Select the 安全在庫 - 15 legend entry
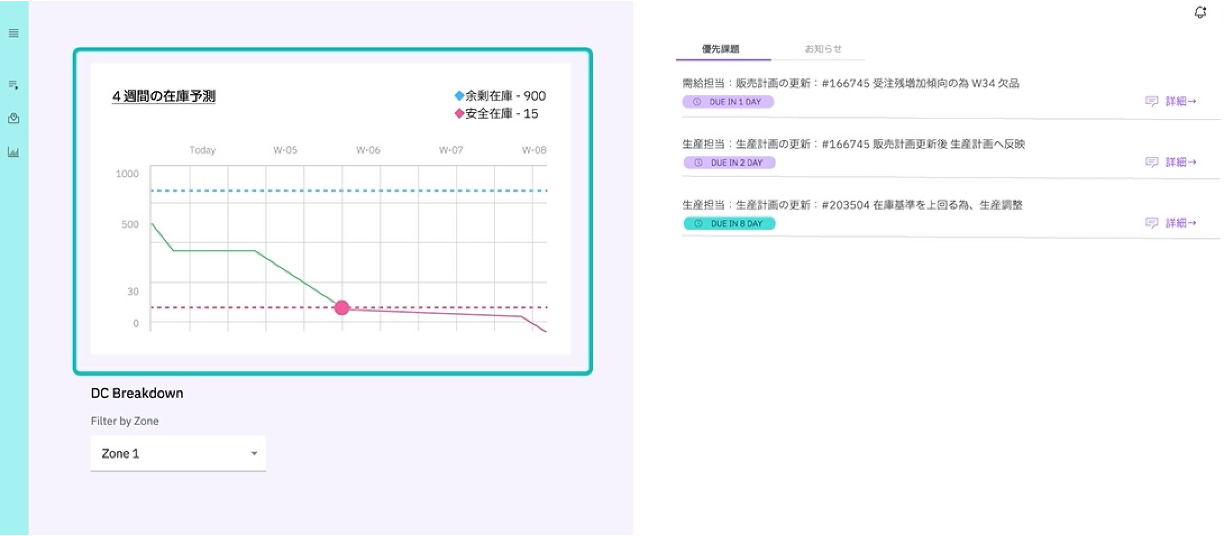Viewport: 1224px width, 536px height. coord(496,114)
